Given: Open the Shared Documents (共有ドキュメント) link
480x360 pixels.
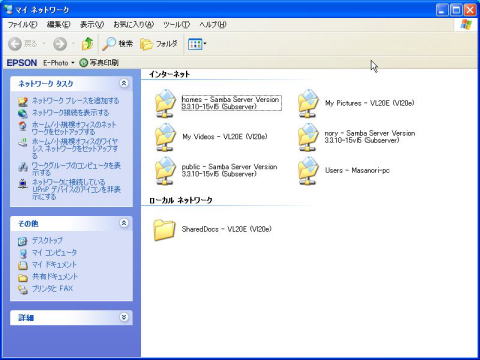Looking at the screenshot, I should pos(55,277).
